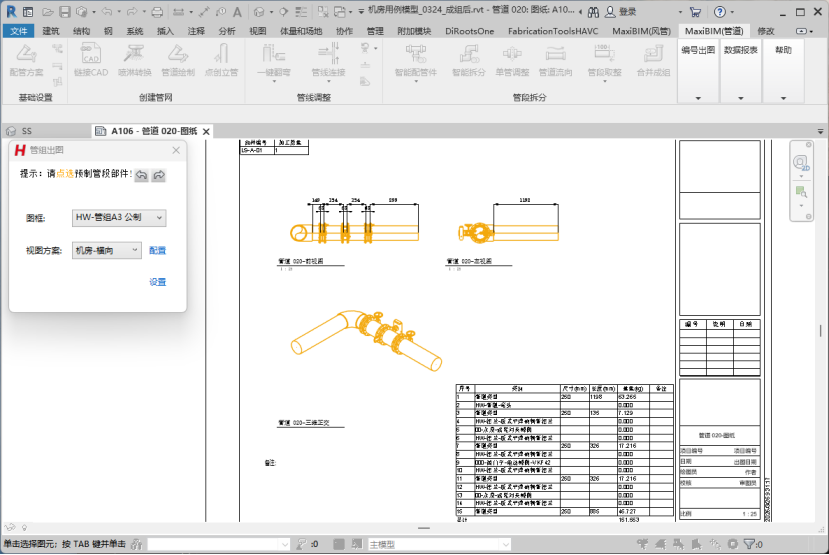This screenshot has height=555, width=829.
Task: Click the 配置 link in dialog
Action: pos(158,251)
